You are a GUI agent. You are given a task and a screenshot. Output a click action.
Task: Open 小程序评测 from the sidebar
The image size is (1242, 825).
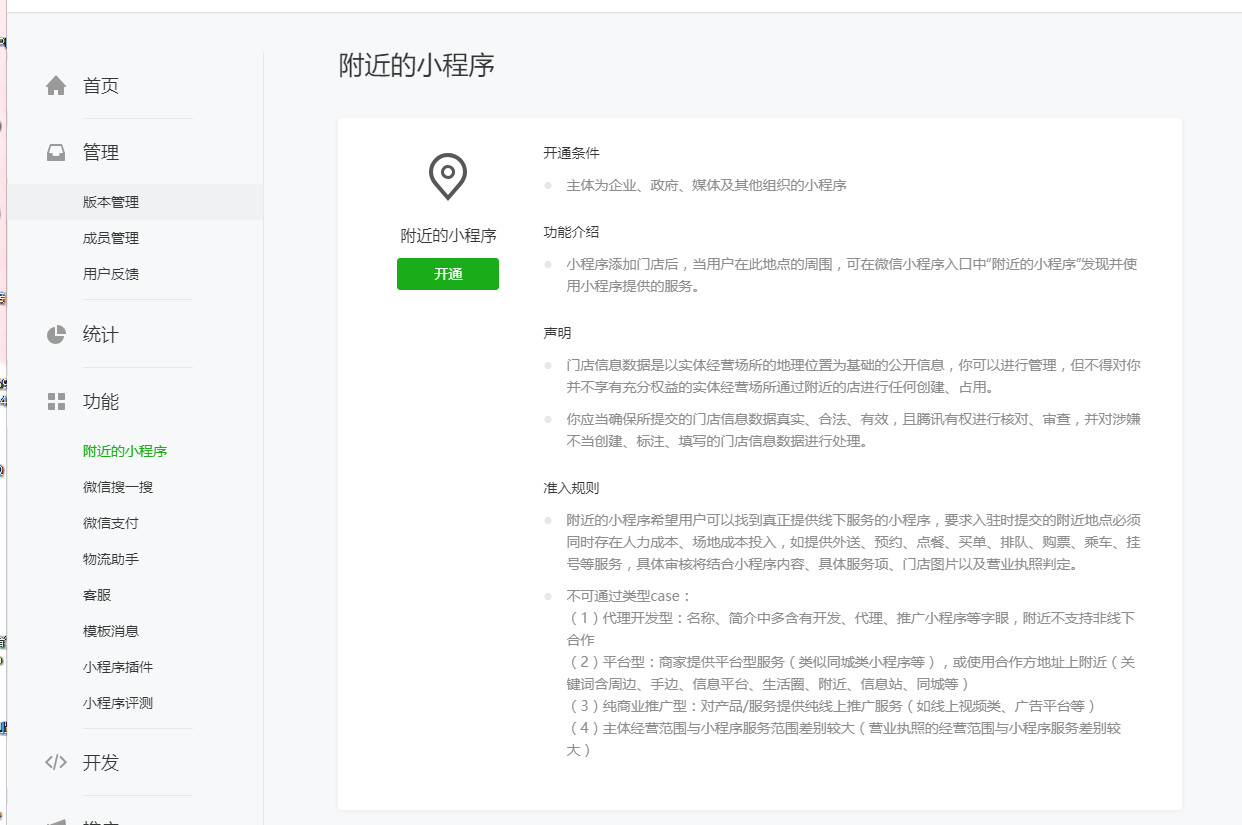118,703
